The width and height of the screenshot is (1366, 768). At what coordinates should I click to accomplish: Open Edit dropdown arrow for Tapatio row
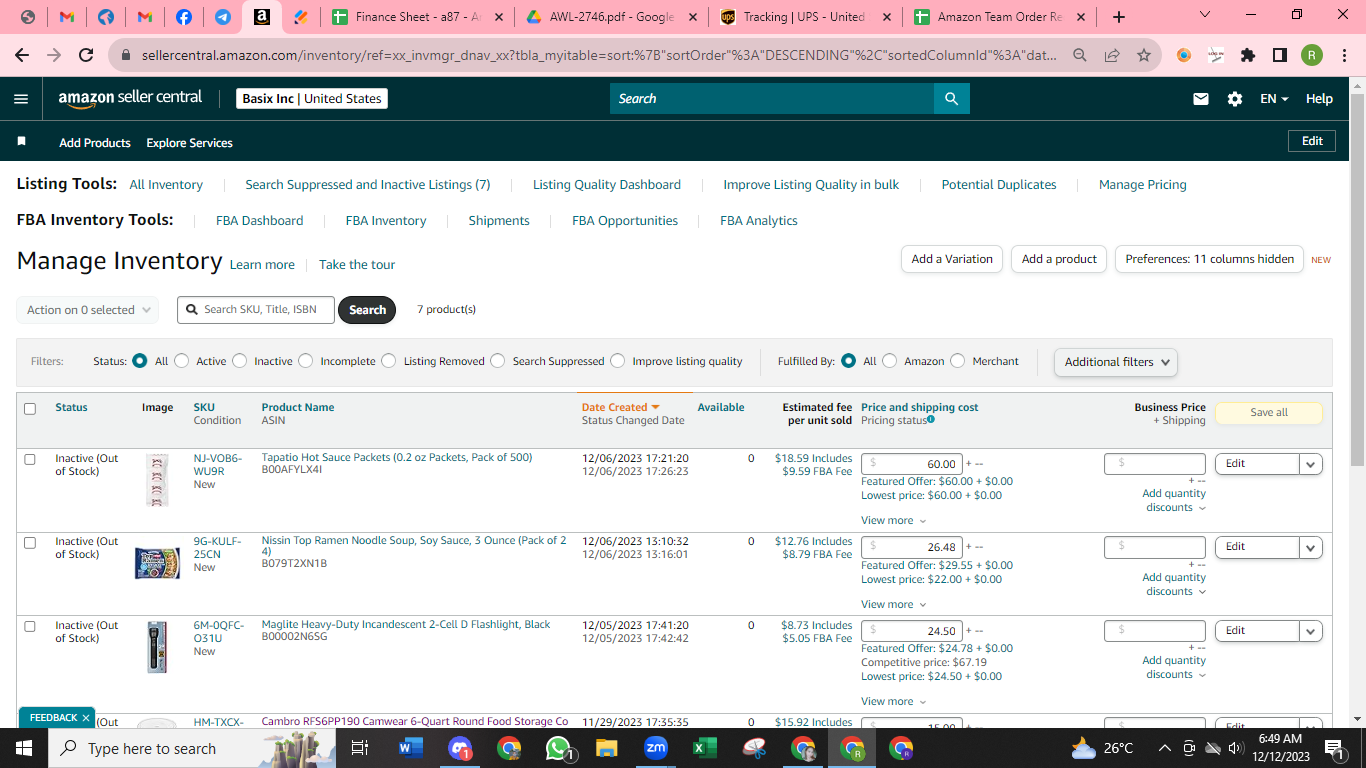tap(1311, 464)
